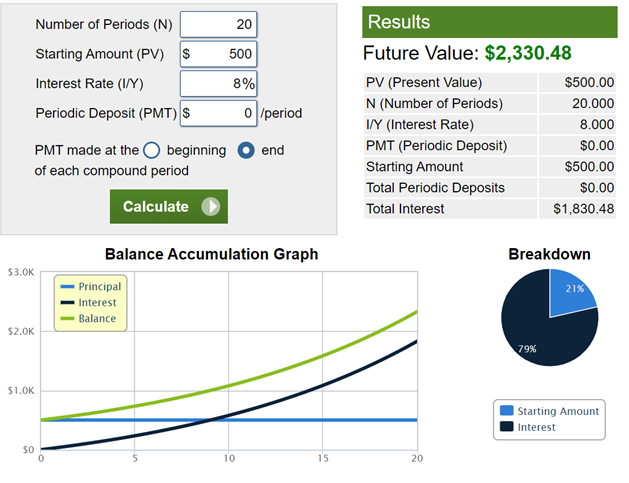This screenshot has height=483, width=629.
Task: Click the Total Interest row in results
Action: (x=490, y=209)
